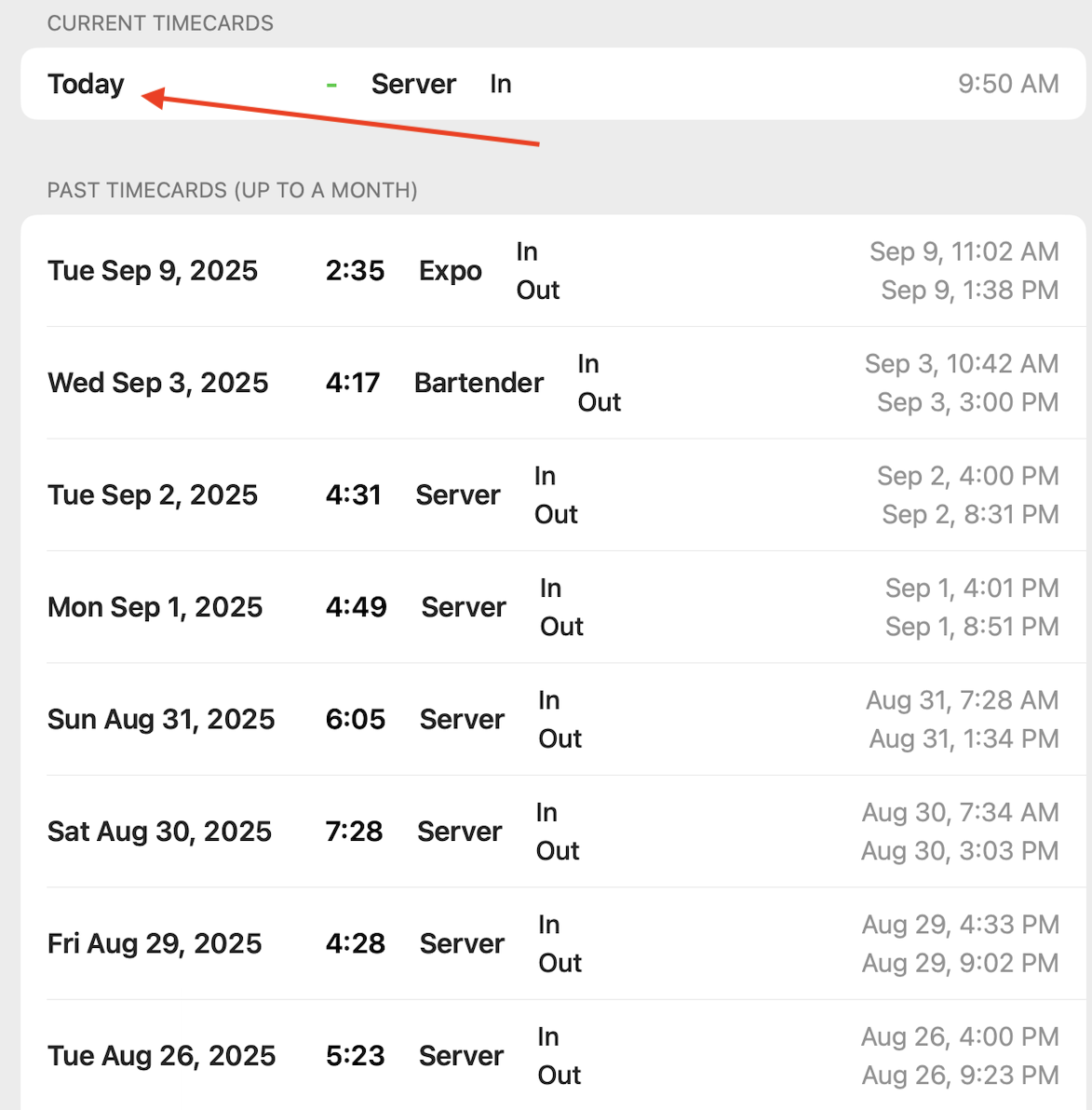This screenshot has width=1092, height=1110.
Task: Click the Bartender role label
Action: [479, 383]
